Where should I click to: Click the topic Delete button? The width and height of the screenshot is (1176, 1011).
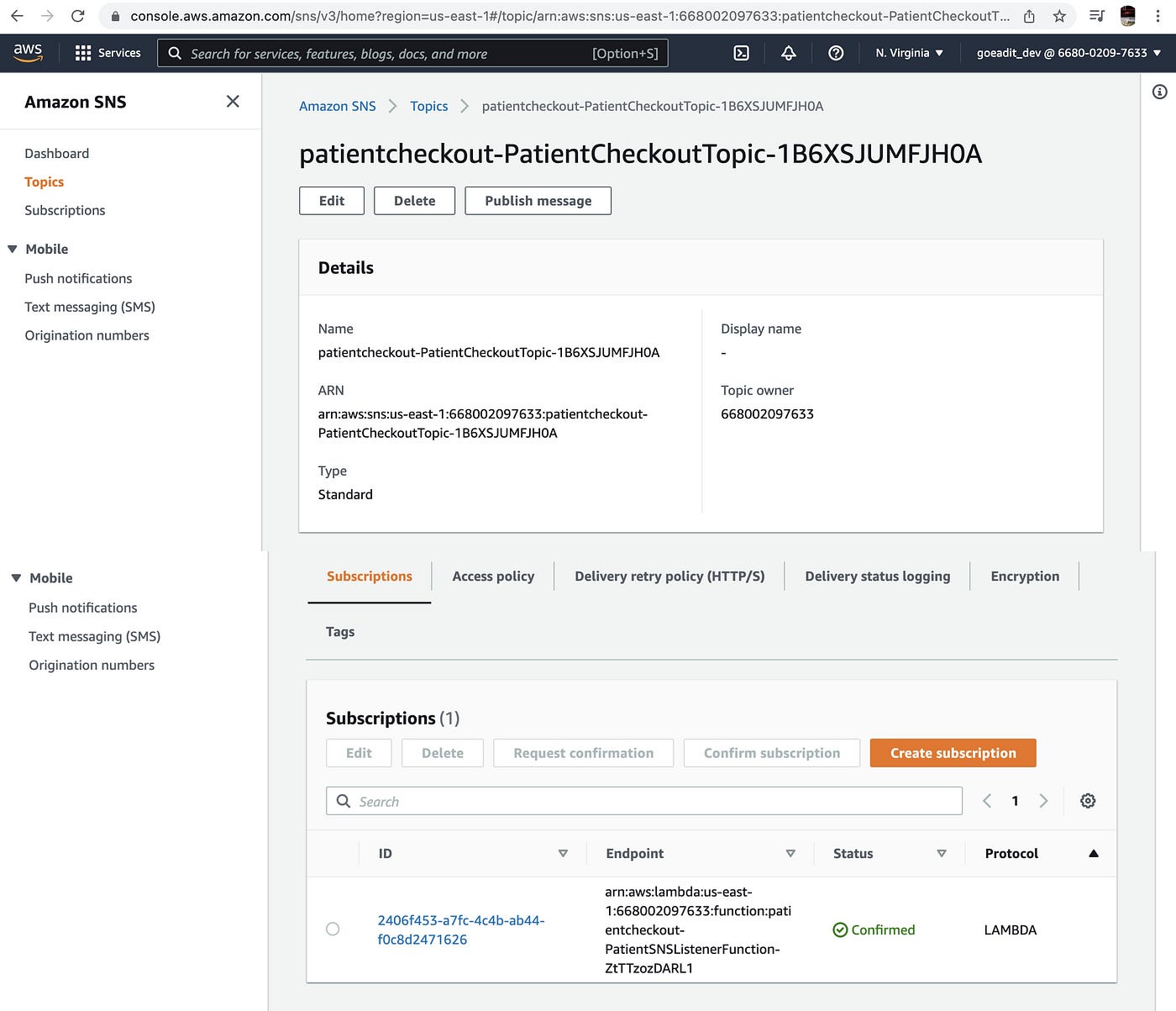pos(415,201)
